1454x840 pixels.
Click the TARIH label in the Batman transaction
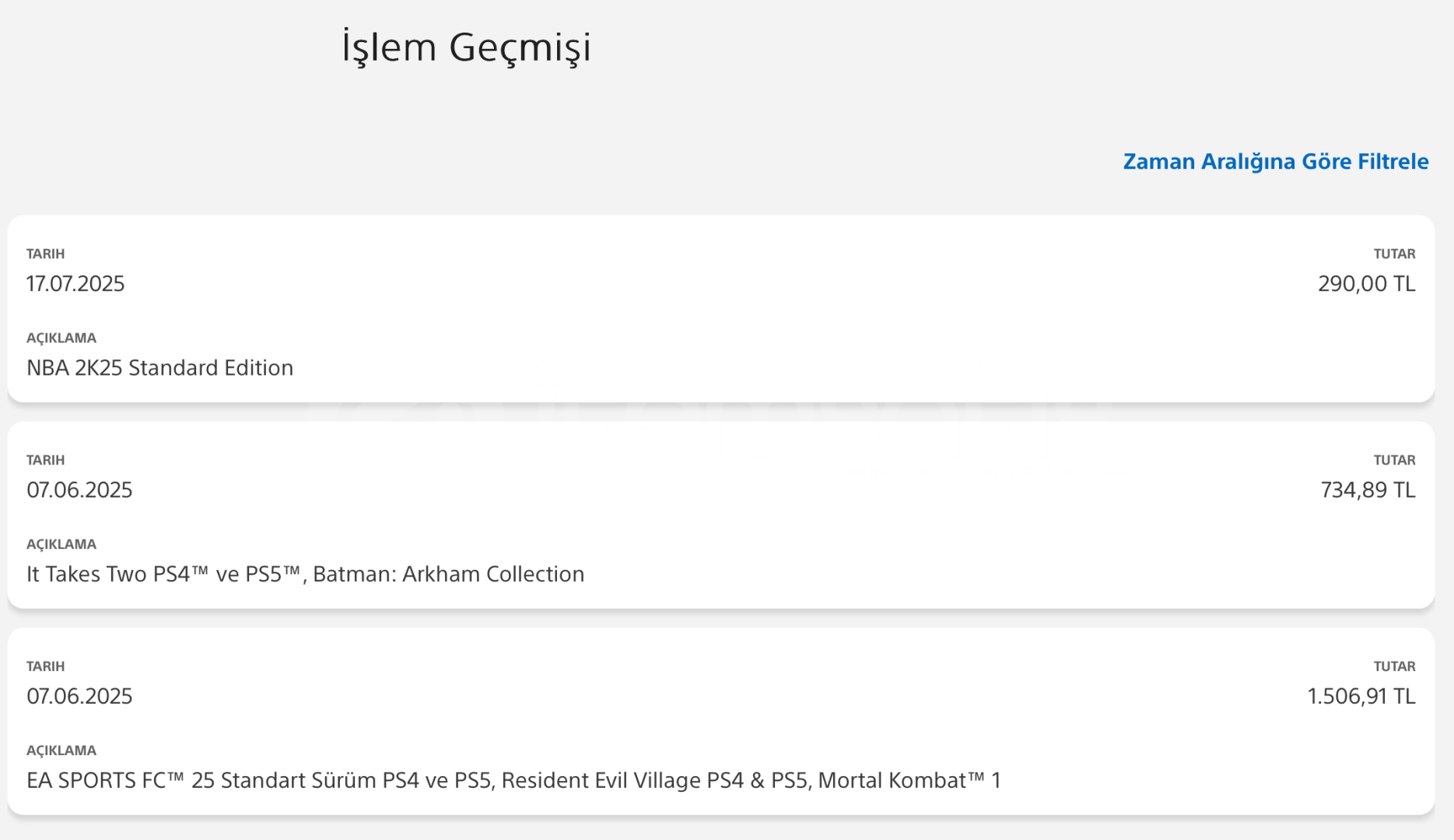pos(45,460)
